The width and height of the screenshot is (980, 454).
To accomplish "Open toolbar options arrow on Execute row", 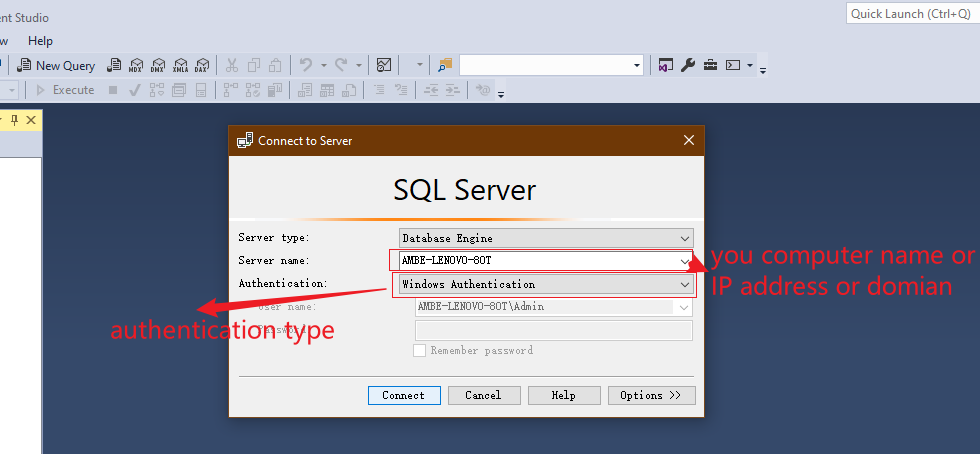I will [x=501, y=94].
